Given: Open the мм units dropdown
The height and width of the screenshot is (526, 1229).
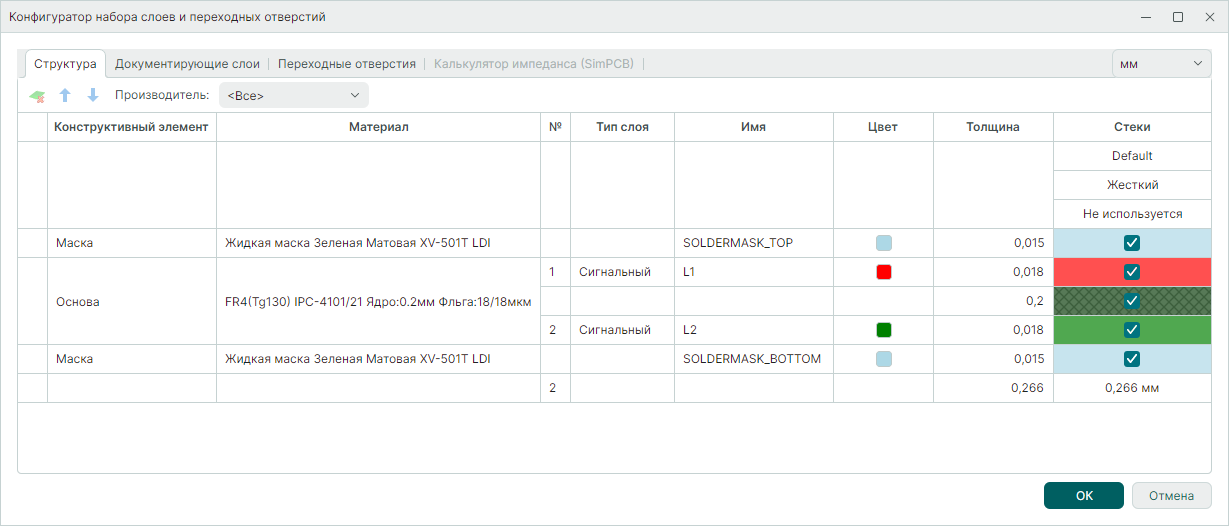Looking at the screenshot, I should [1161, 64].
